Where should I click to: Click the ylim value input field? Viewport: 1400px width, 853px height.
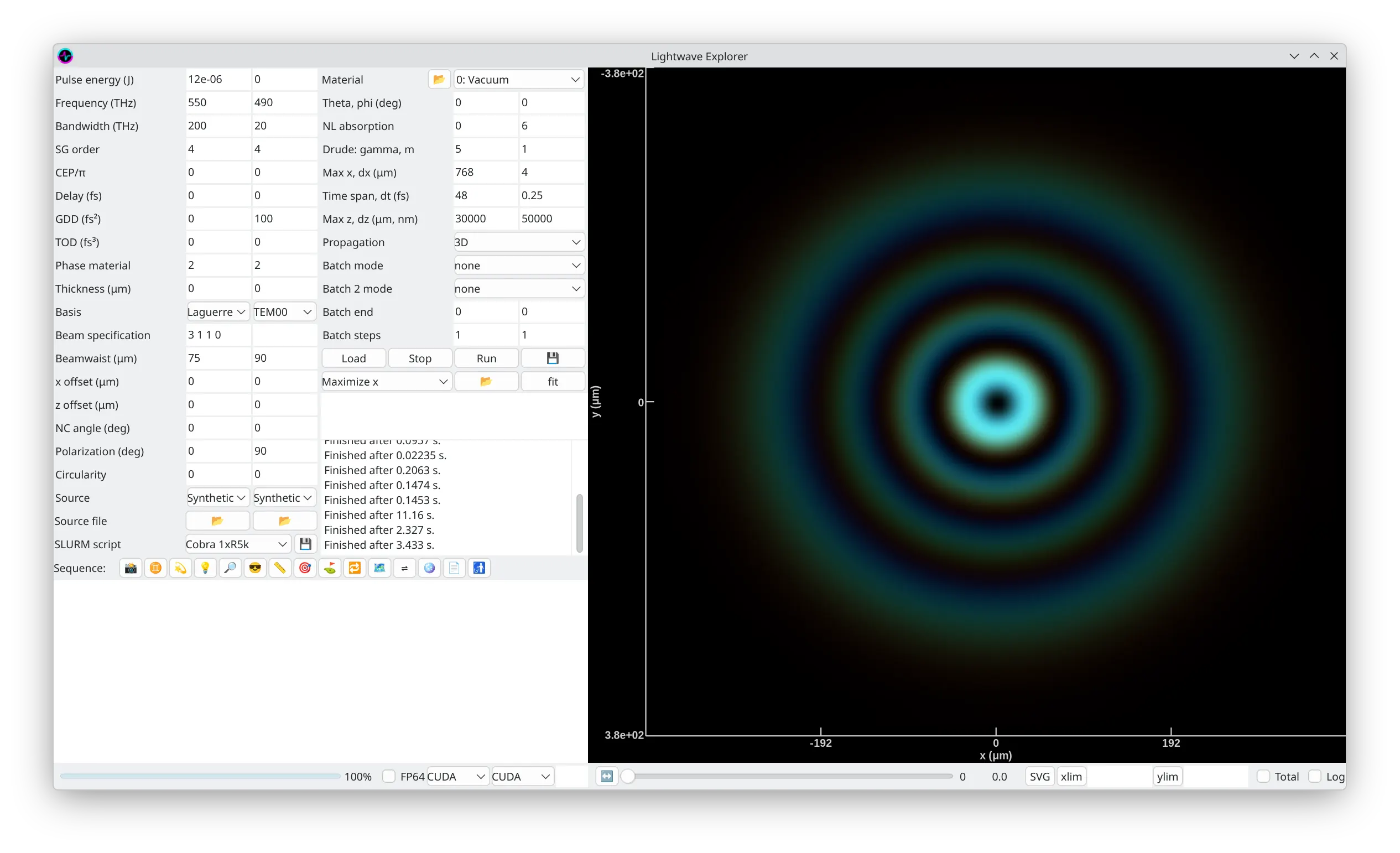1215,776
